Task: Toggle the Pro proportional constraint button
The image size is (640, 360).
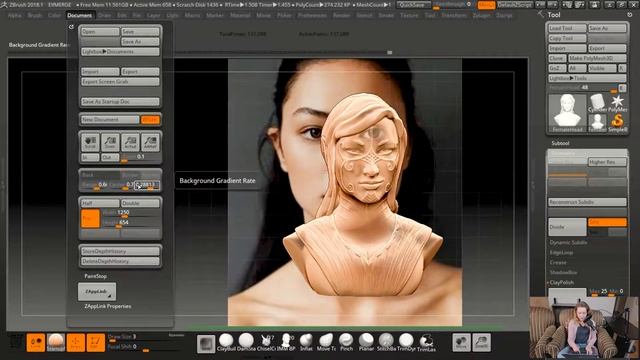Action: click(90, 218)
